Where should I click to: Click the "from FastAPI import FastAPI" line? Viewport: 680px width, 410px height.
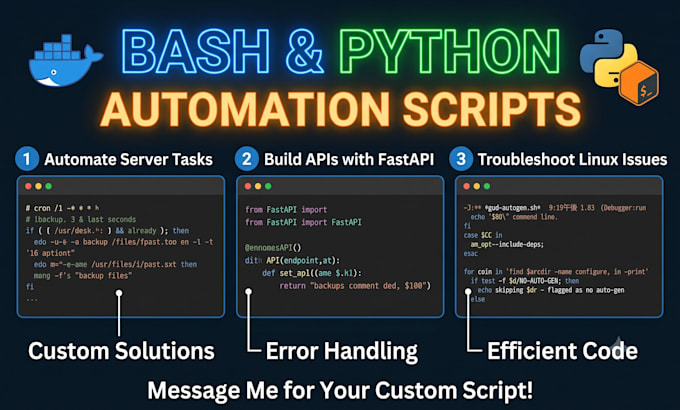(303, 222)
